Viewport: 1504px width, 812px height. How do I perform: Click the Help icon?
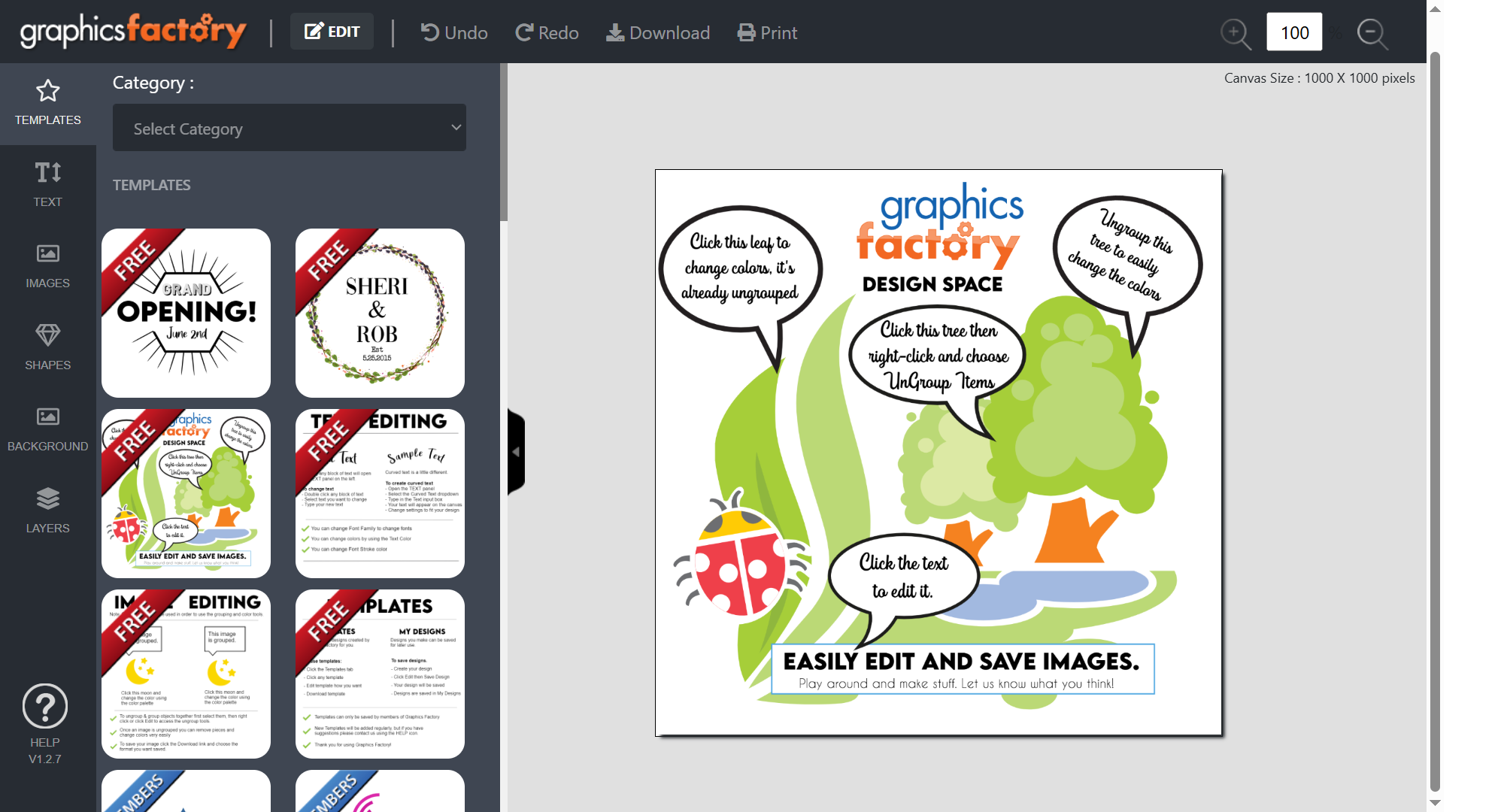click(x=44, y=707)
